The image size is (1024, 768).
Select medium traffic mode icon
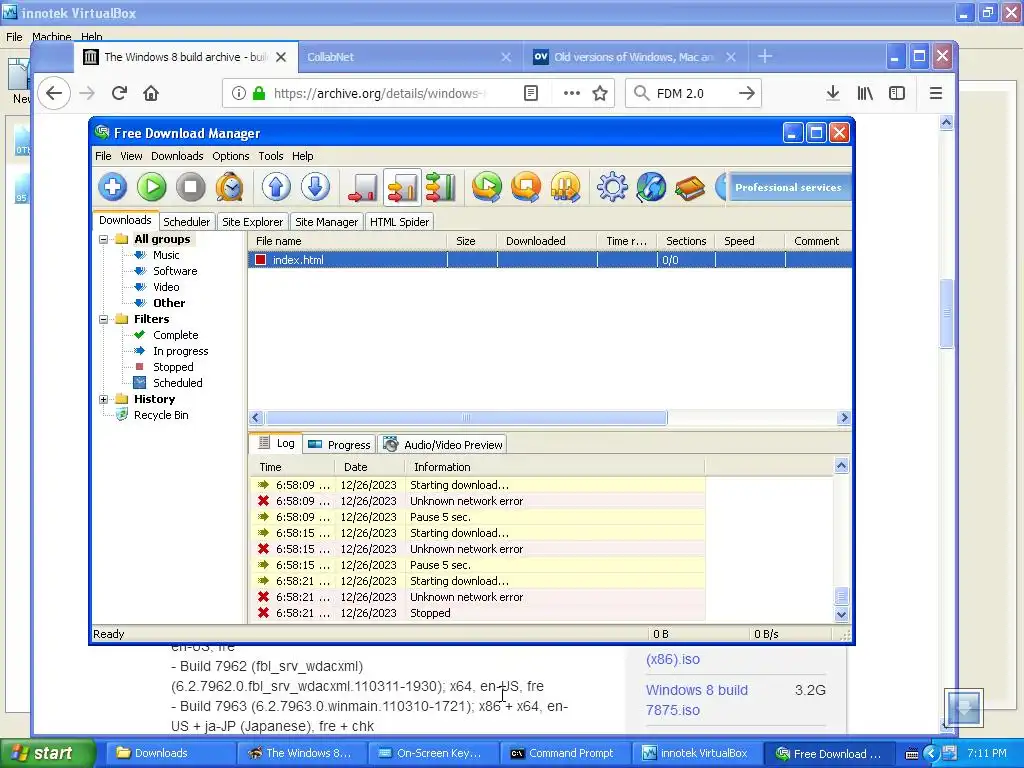tap(402, 187)
